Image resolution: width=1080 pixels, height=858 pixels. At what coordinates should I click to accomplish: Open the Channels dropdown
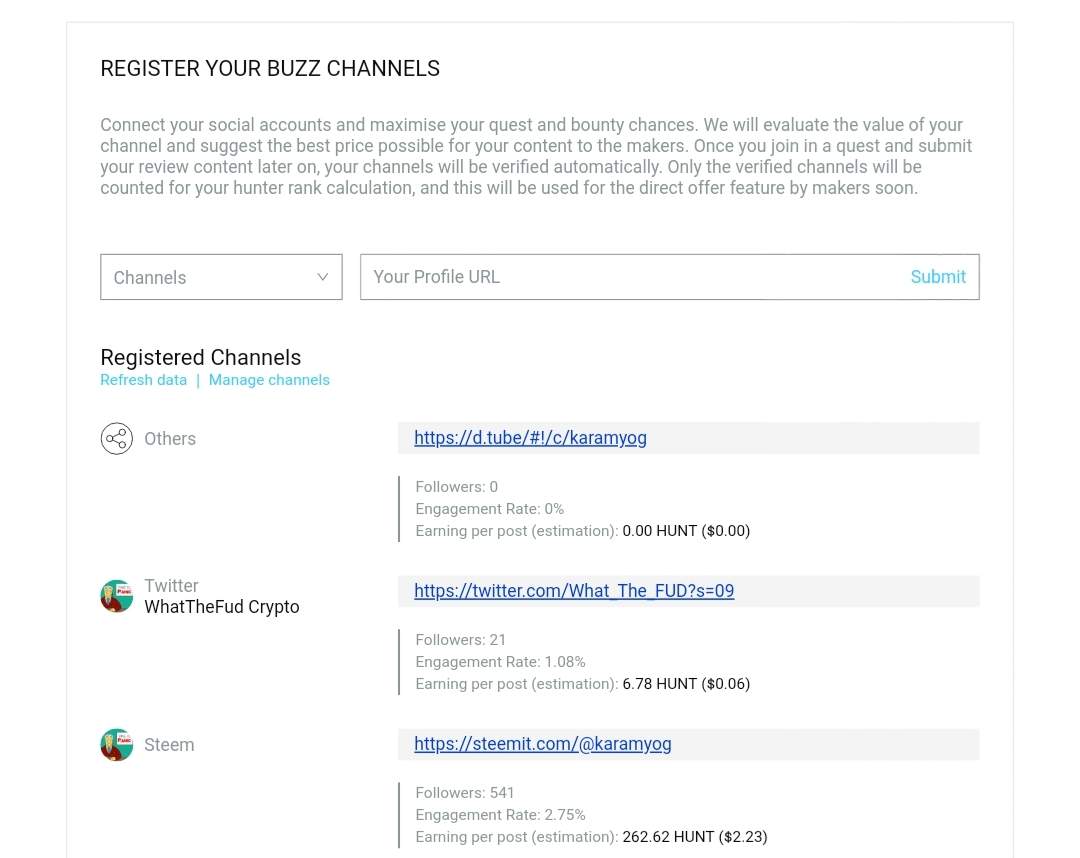[221, 277]
